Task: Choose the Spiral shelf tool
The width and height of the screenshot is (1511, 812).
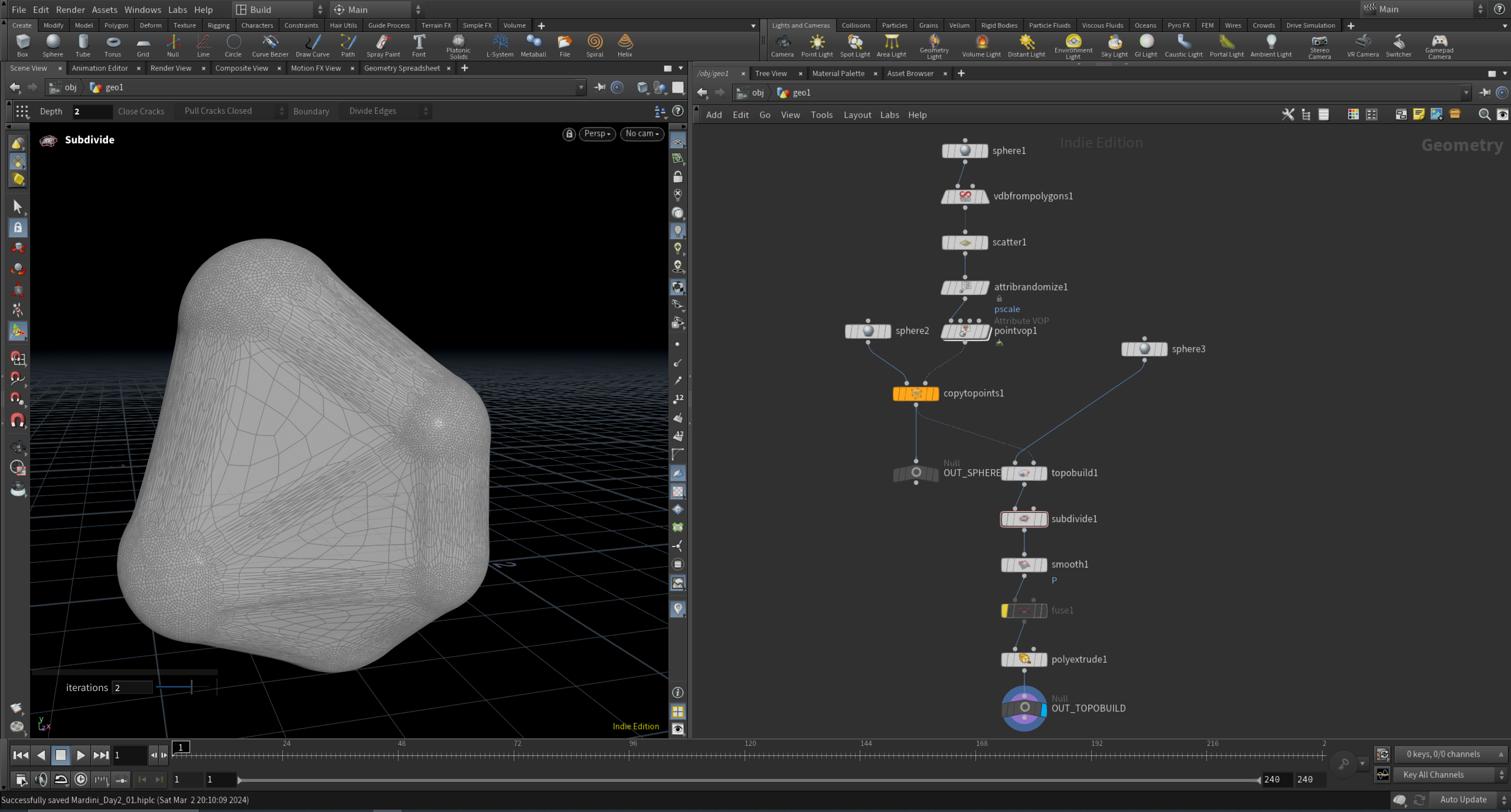Action: coord(595,45)
